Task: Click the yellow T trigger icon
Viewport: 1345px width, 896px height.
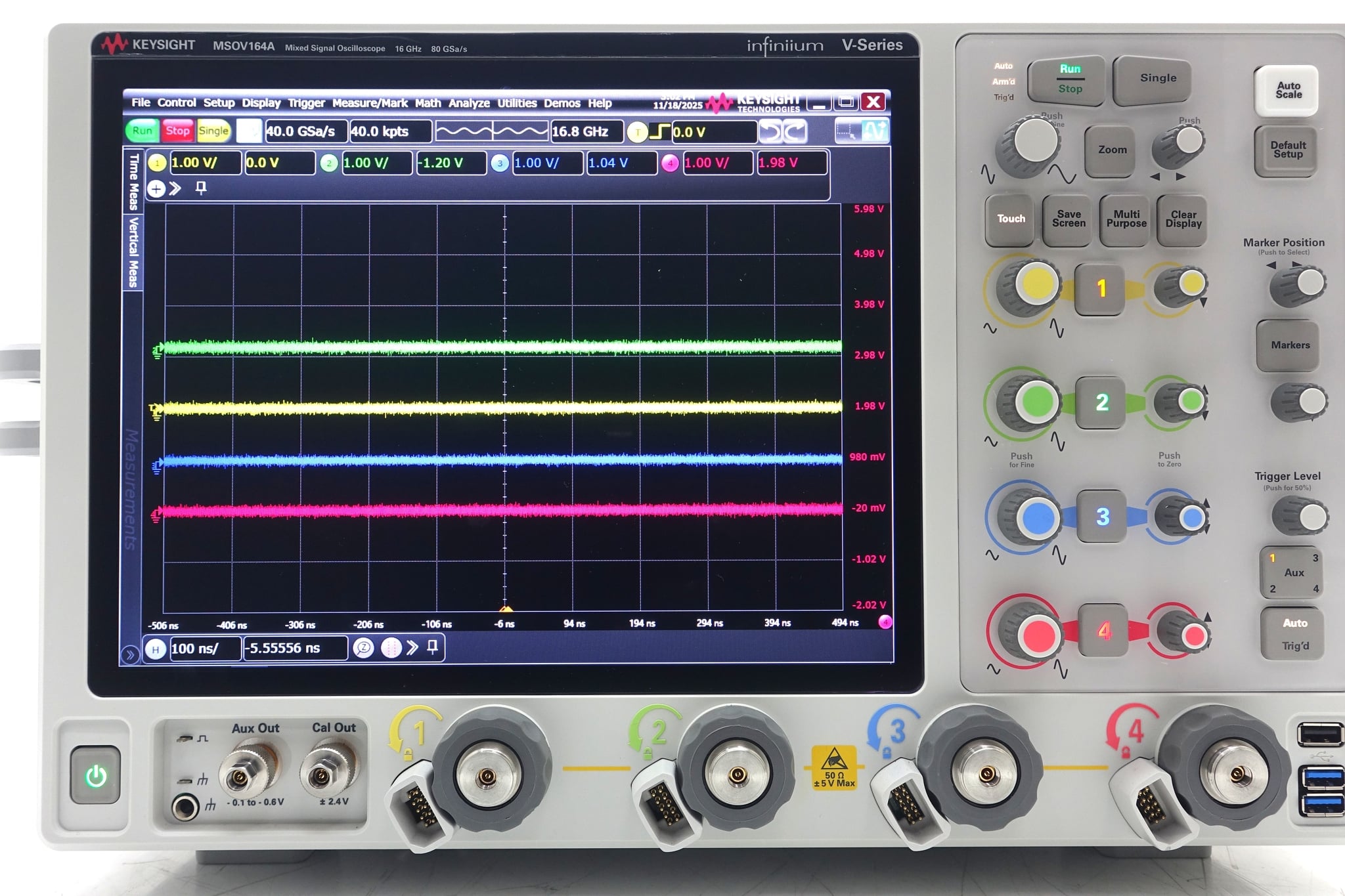Action: click(637, 132)
